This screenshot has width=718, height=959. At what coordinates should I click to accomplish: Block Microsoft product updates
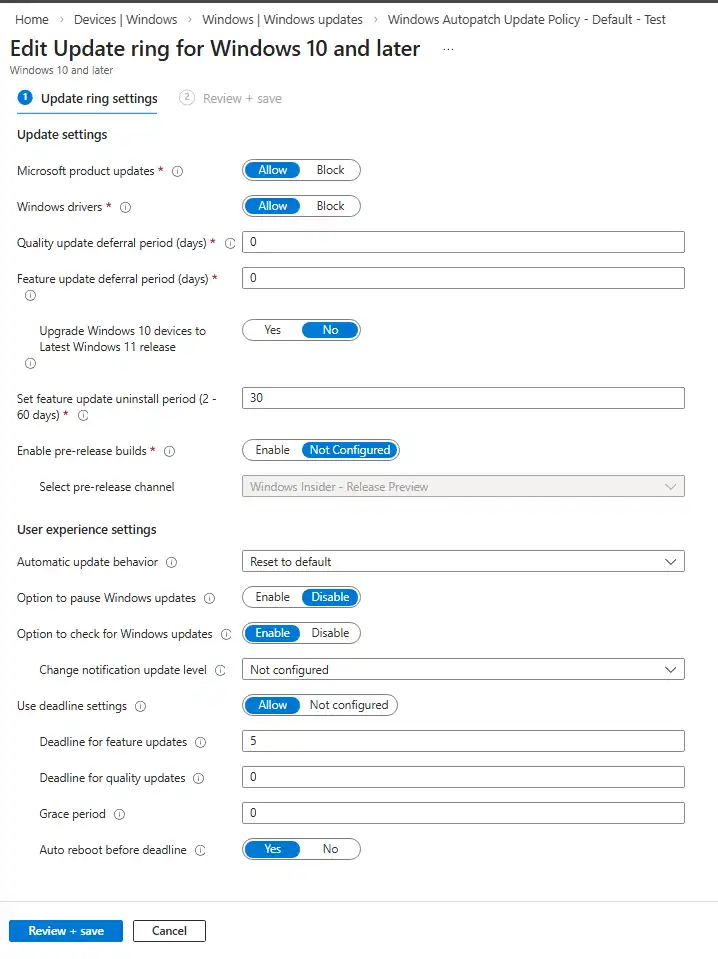pyautogui.click(x=330, y=170)
